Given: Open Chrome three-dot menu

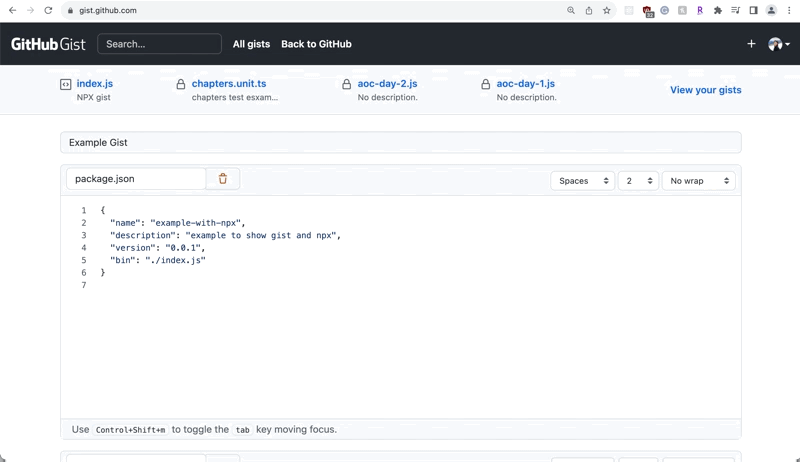Looking at the screenshot, I should point(789,10).
